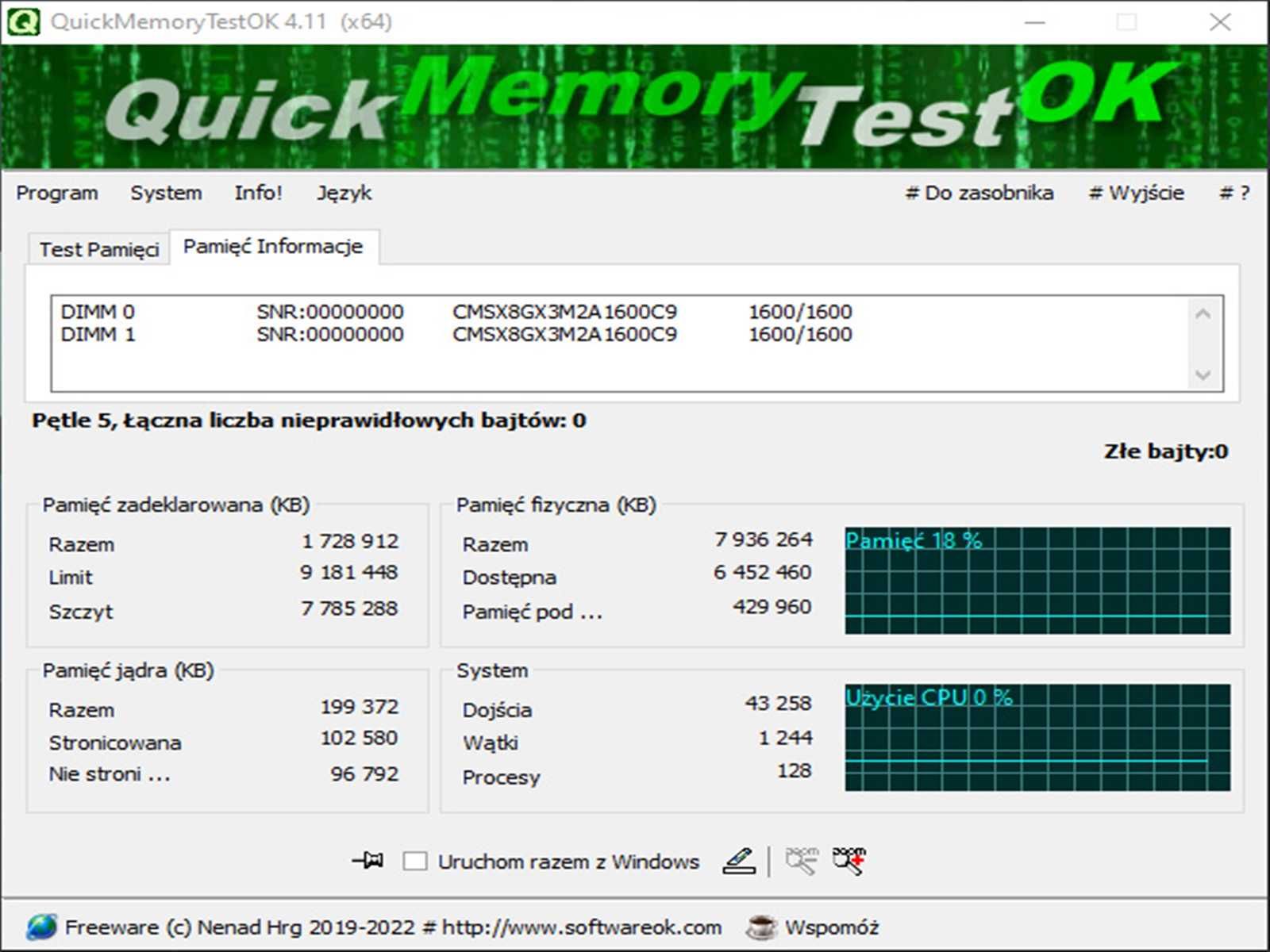Click the DIMM list scroll down arrow

coord(1203,374)
